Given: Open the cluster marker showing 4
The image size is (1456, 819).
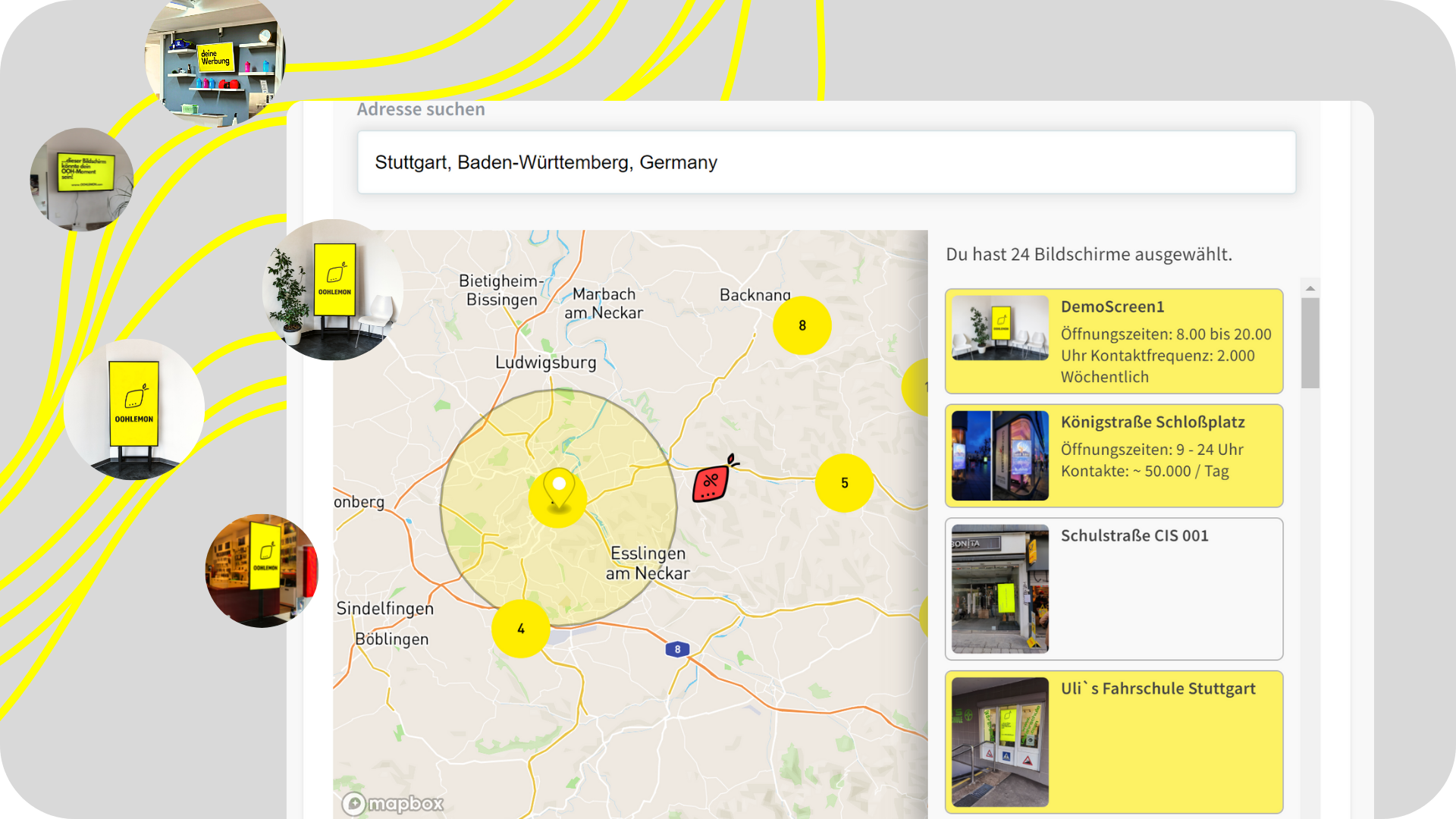Looking at the screenshot, I should [x=521, y=629].
